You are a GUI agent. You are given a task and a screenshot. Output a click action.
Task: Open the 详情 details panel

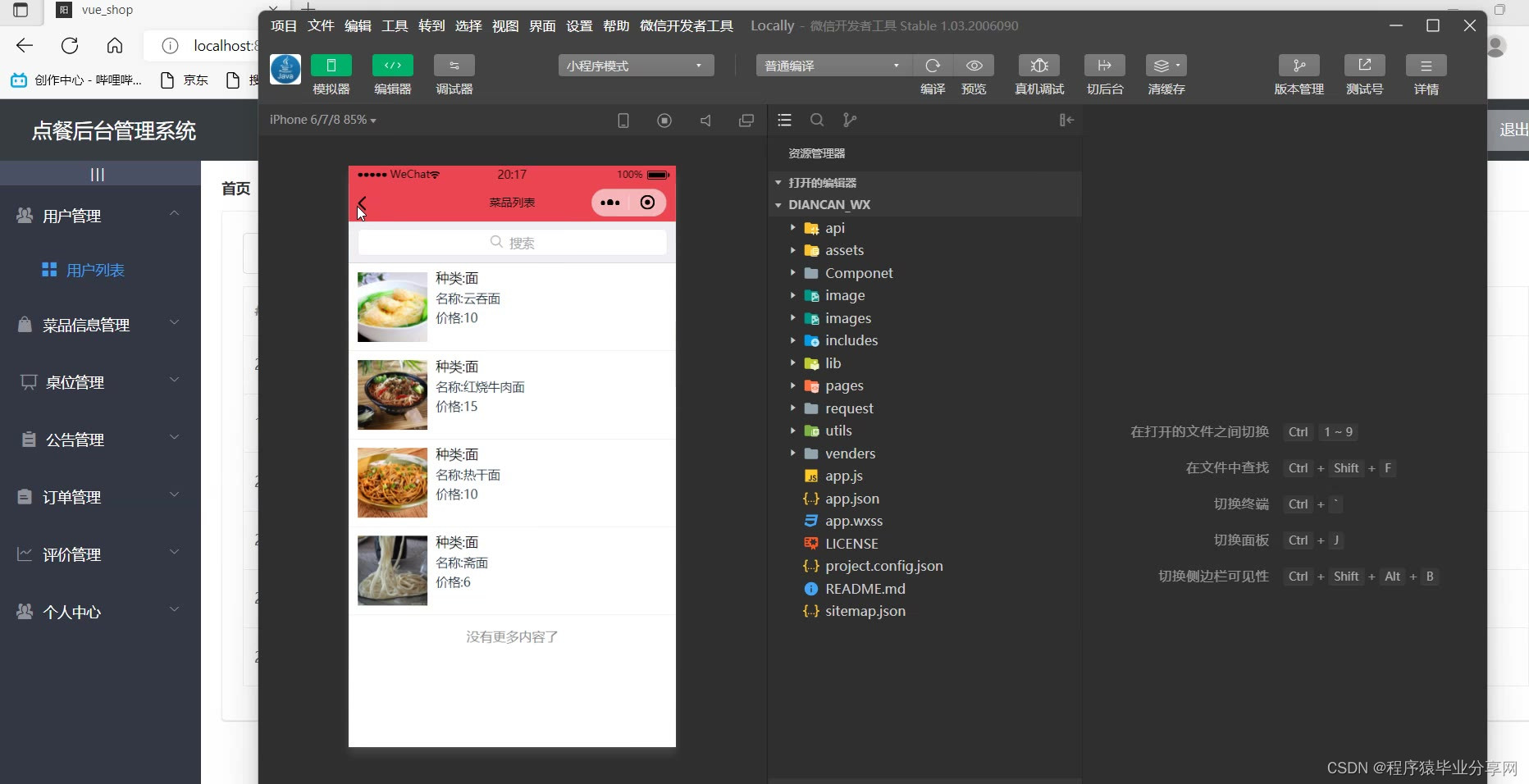1426,66
